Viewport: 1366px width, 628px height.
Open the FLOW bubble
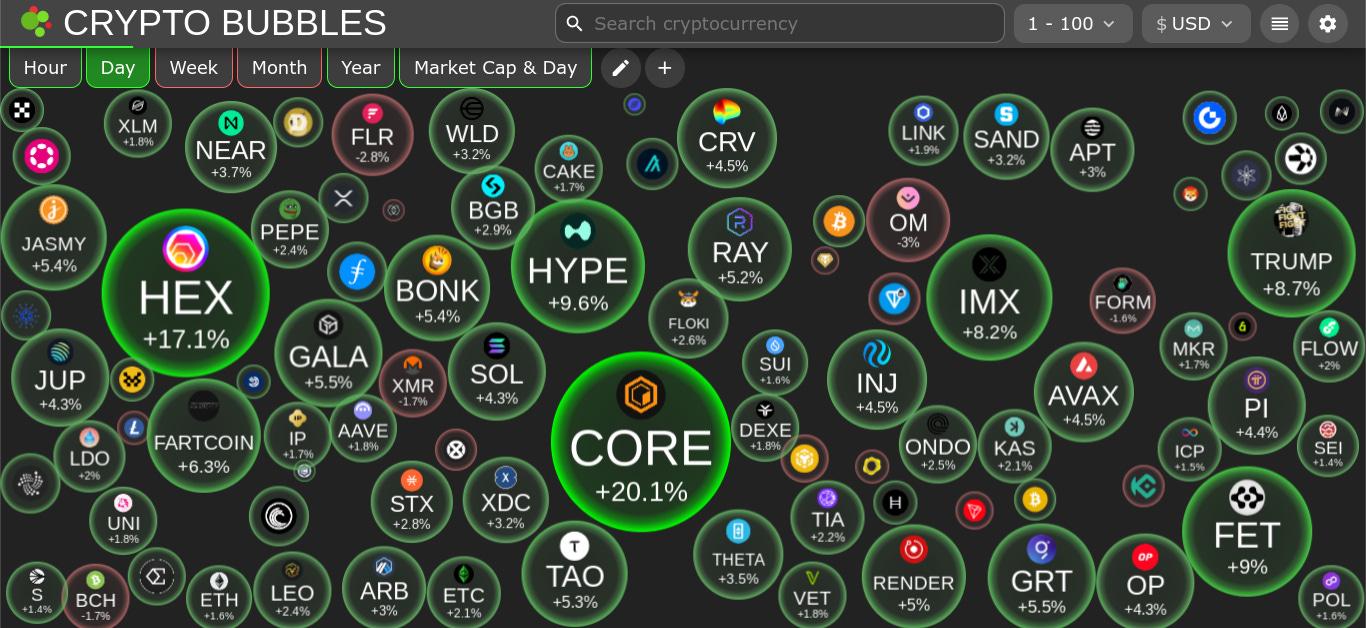[x=1329, y=347]
